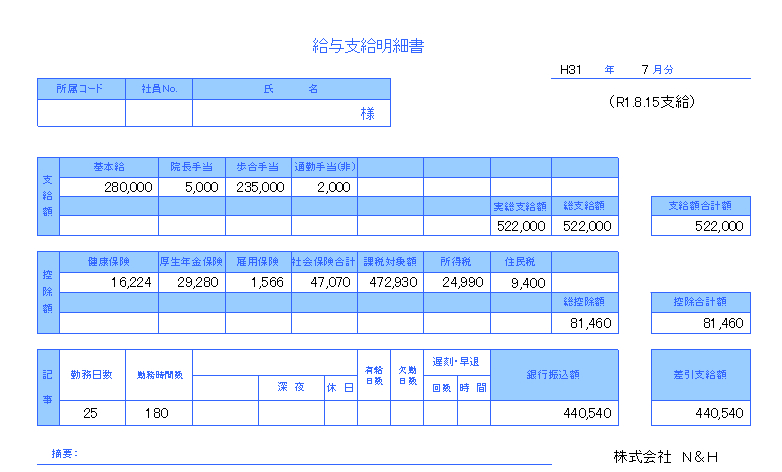Select the 雇用保険 header

pos(258,262)
